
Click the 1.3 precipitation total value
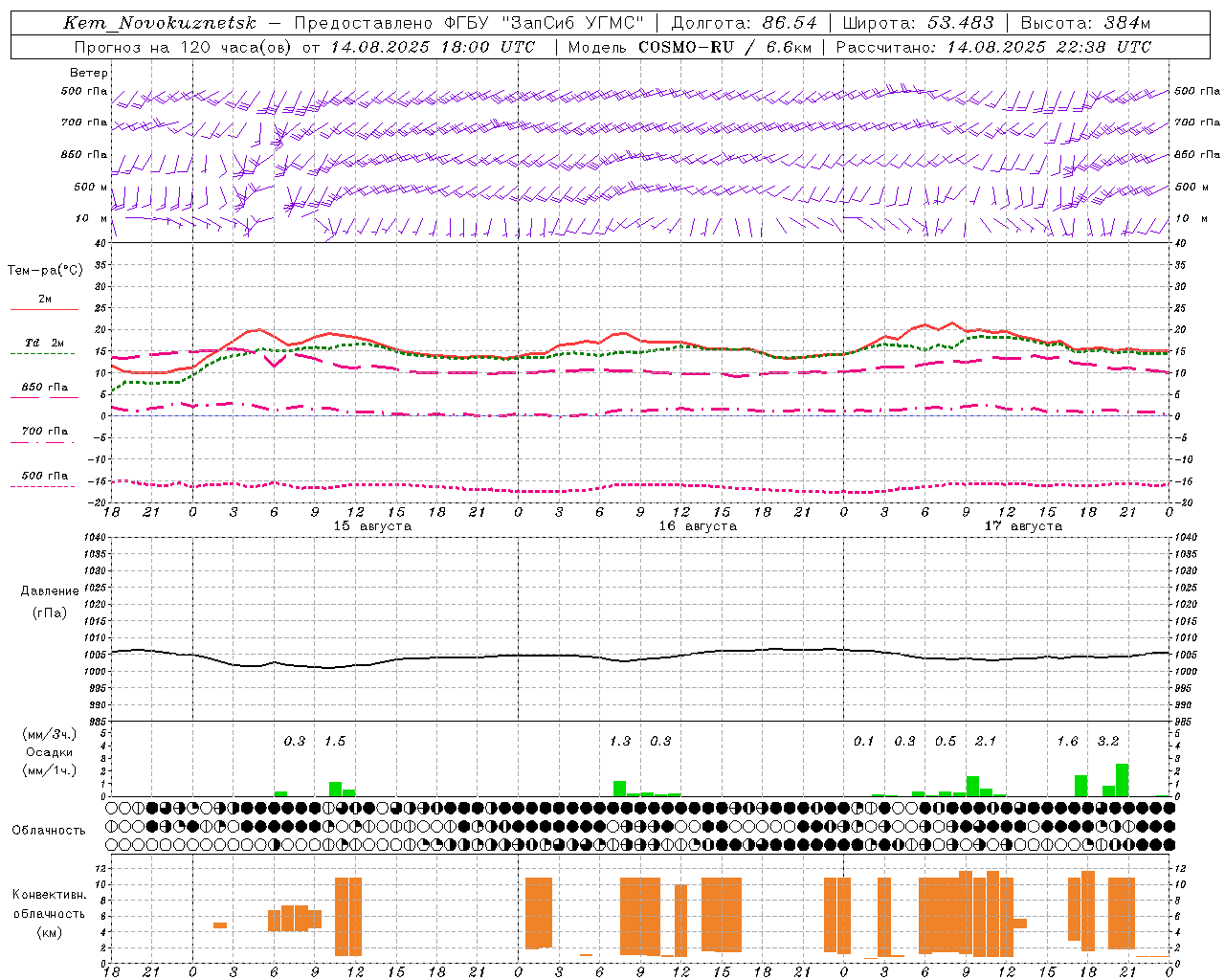pos(619,741)
